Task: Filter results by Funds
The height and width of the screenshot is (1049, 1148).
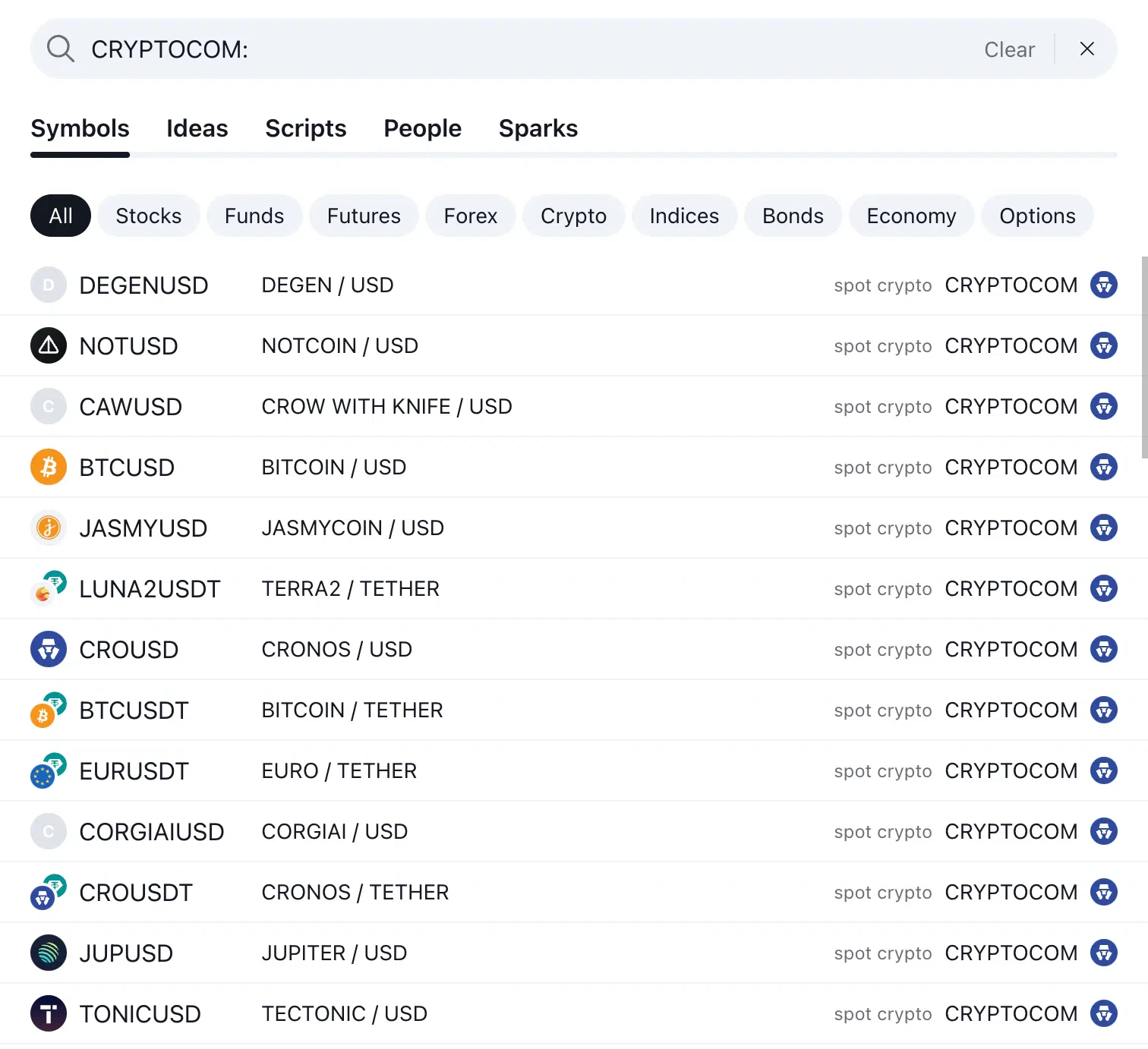Action: point(254,216)
